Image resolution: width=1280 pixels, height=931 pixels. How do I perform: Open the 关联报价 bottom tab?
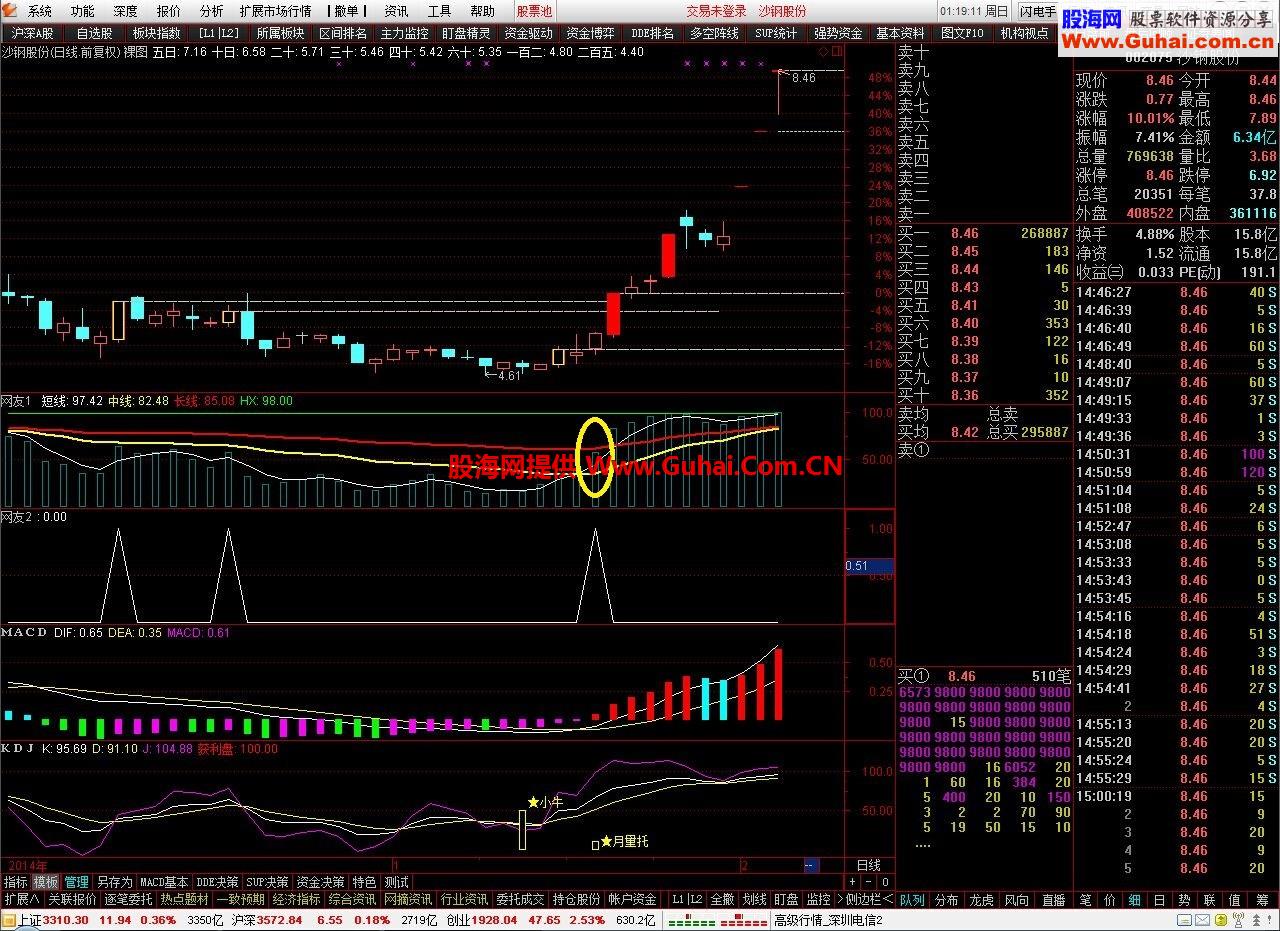click(x=73, y=899)
